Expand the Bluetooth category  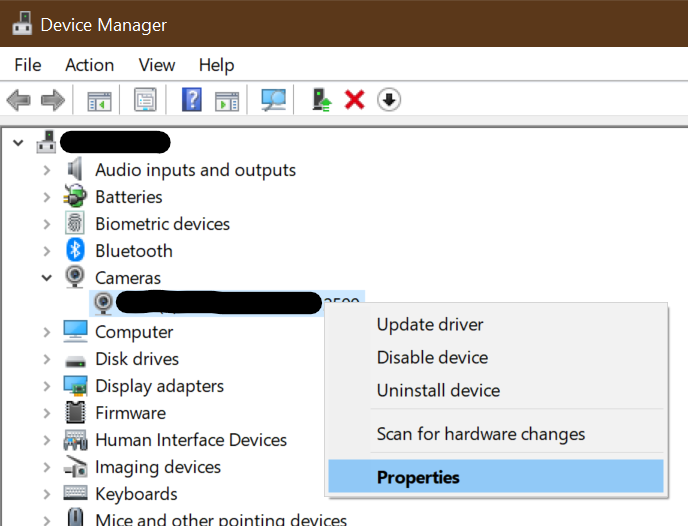pos(47,251)
